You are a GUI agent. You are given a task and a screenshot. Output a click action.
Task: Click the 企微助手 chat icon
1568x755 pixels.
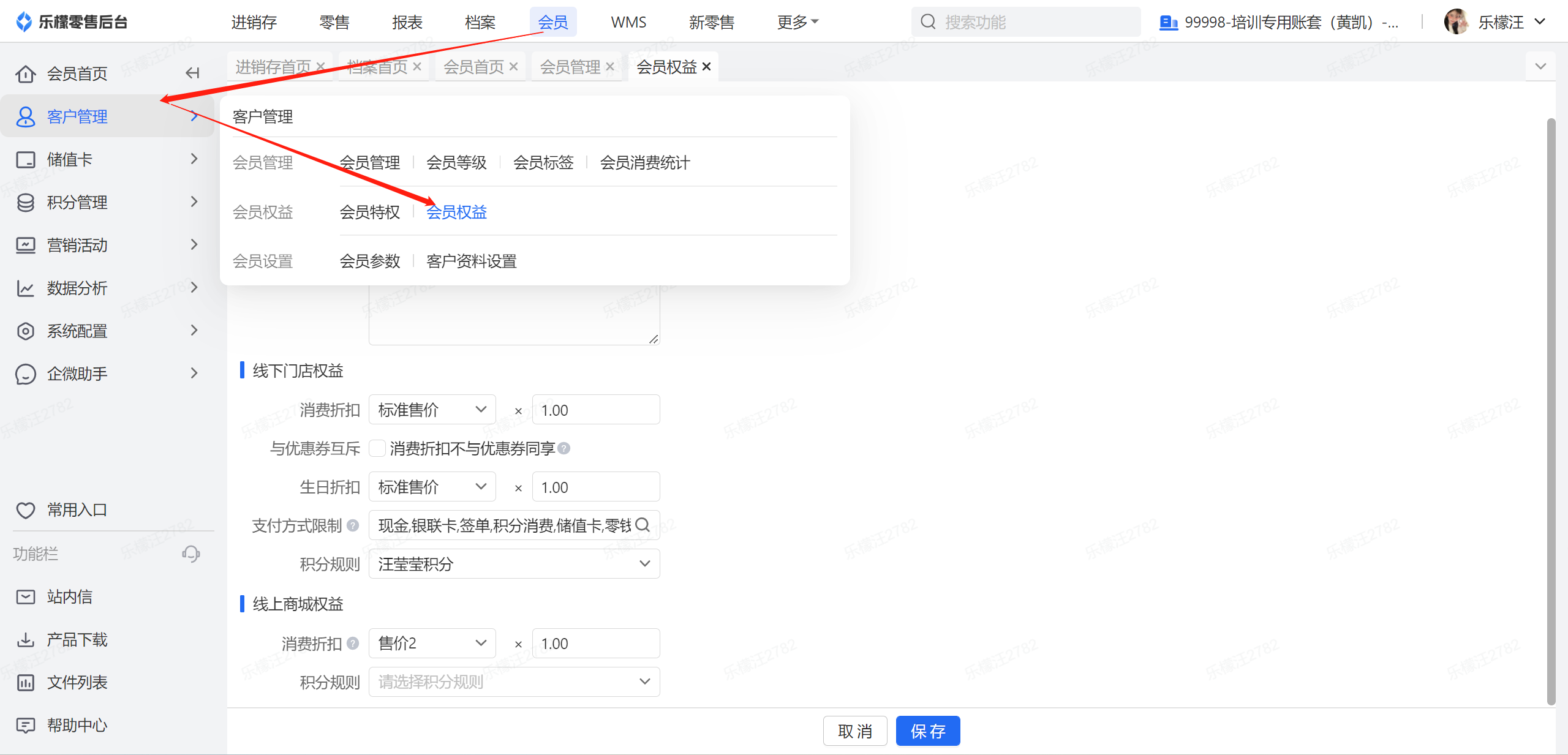pos(25,374)
